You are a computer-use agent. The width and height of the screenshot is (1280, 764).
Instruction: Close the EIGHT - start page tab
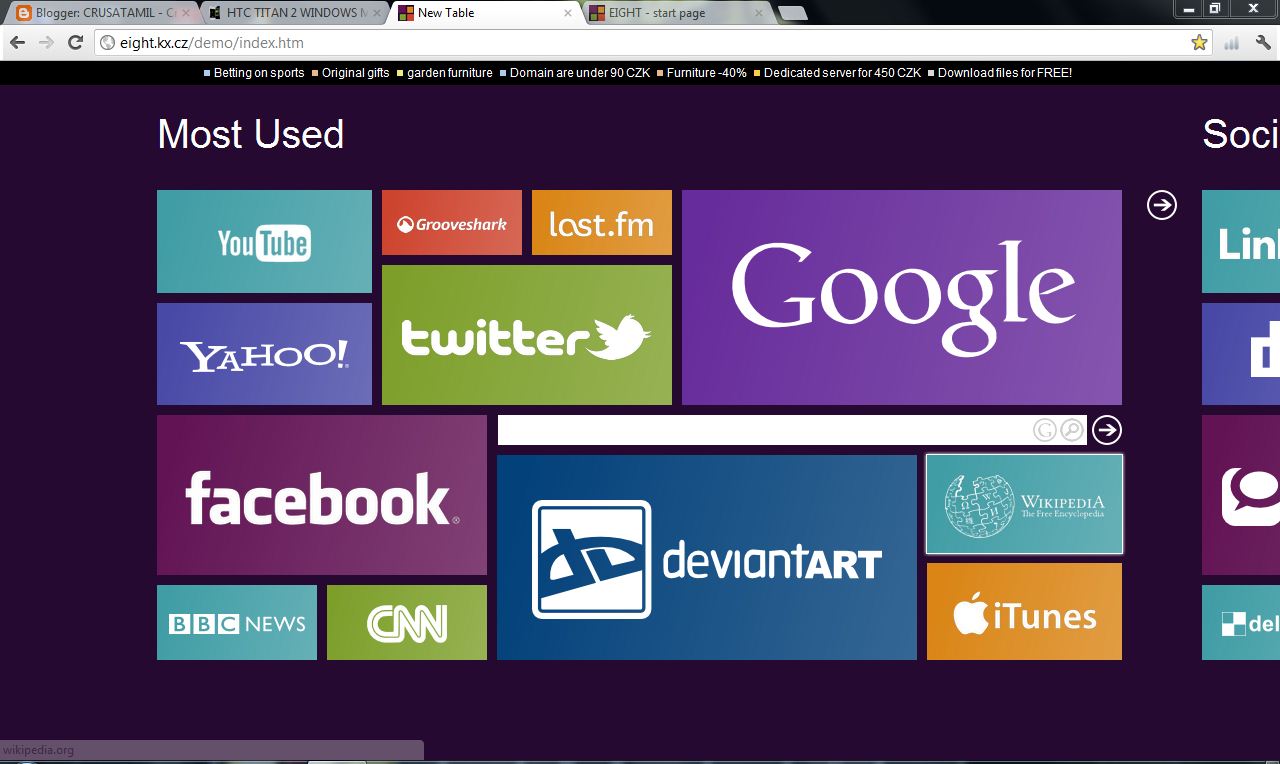(x=759, y=13)
